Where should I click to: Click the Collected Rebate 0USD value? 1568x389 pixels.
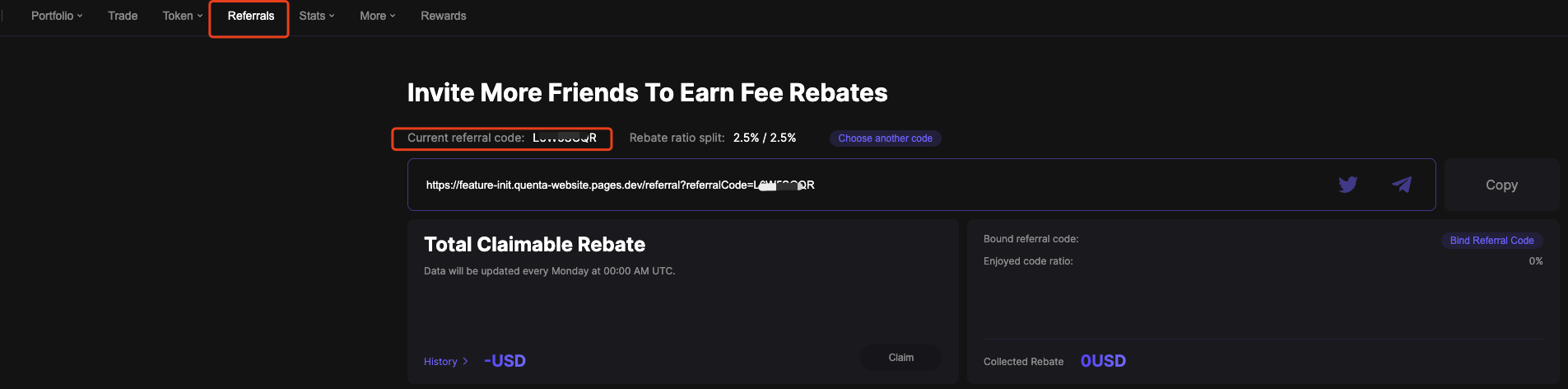tap(1103, 361)
